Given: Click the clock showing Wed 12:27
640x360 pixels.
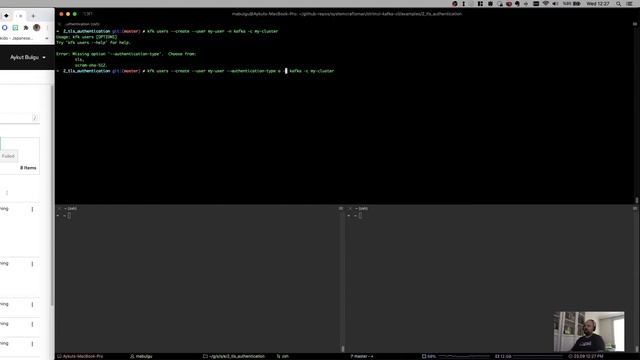Looking at the screenshot, I should (x=598, y=4).
